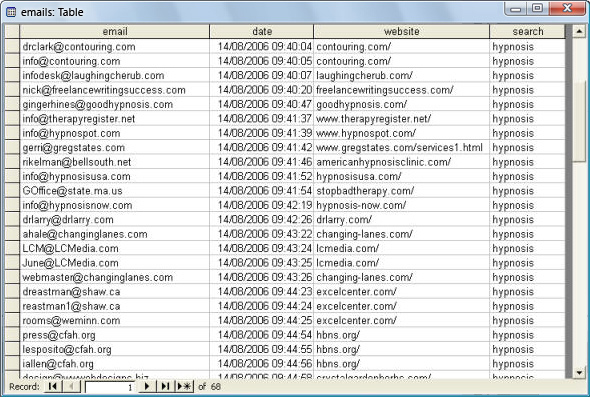Click the table icon in title bar

[x=11, y=12]
